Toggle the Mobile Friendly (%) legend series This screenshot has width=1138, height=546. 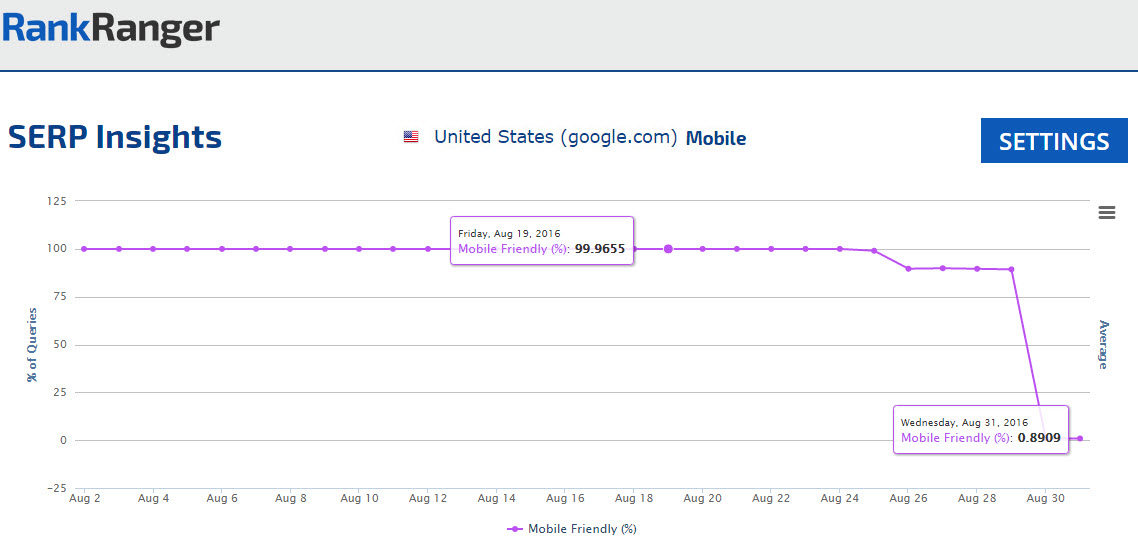(x=572, y=529)
